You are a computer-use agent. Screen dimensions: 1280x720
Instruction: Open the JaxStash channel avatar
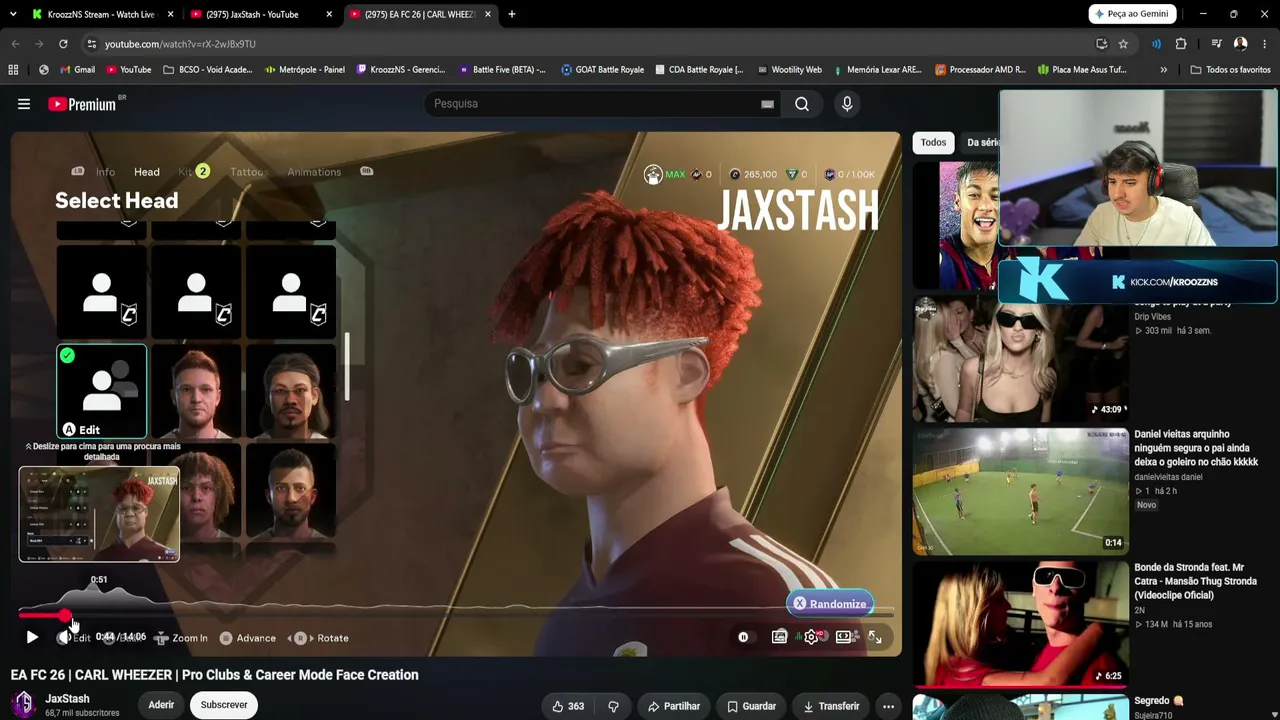click(x=23, y=705)
